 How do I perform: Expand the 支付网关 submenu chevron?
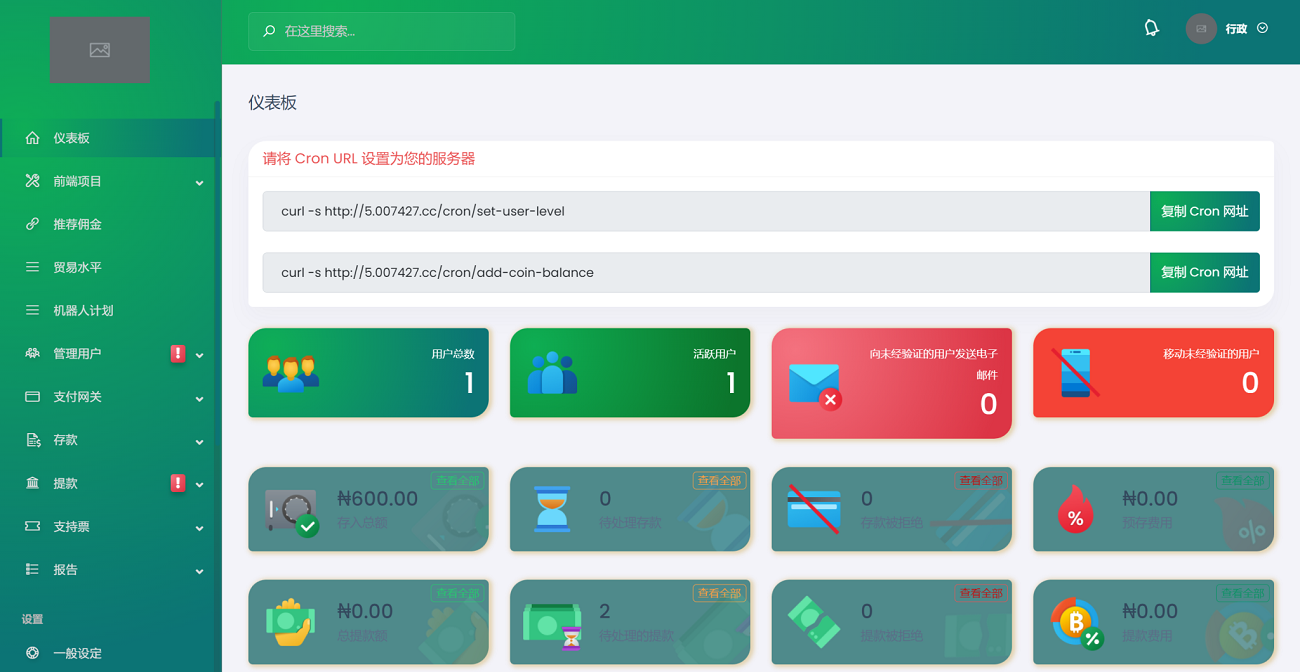[x=199, y=398]
